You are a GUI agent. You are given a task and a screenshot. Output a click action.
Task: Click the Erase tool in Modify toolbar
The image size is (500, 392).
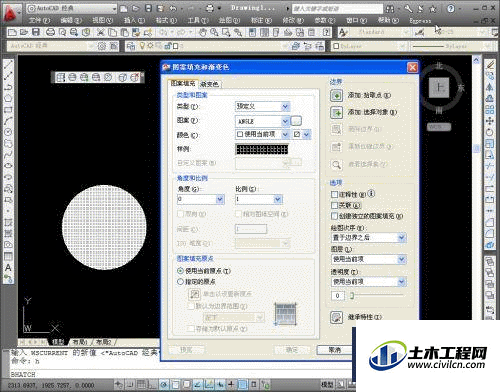coord(490,65)
